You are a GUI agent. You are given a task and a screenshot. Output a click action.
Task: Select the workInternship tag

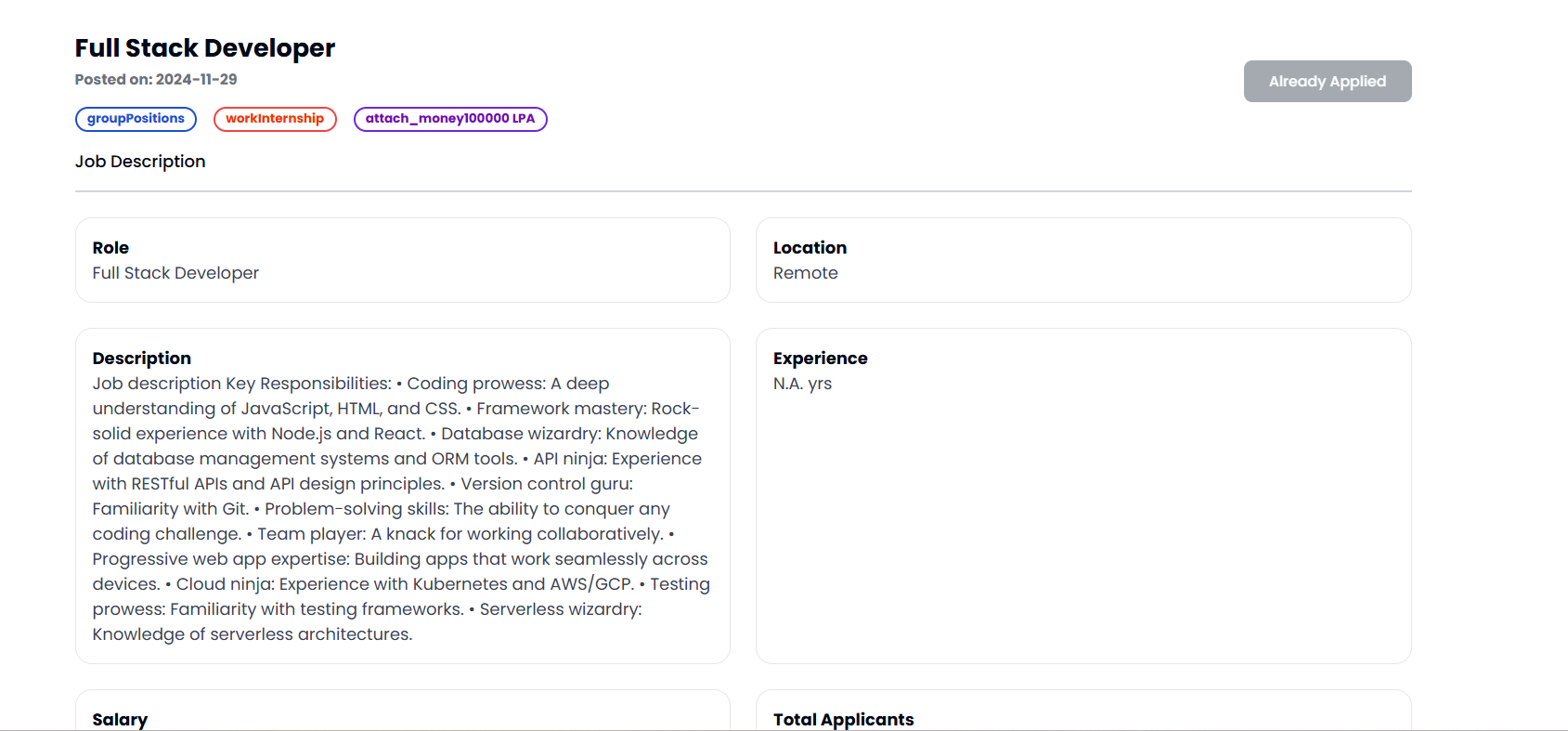(275, 119)
